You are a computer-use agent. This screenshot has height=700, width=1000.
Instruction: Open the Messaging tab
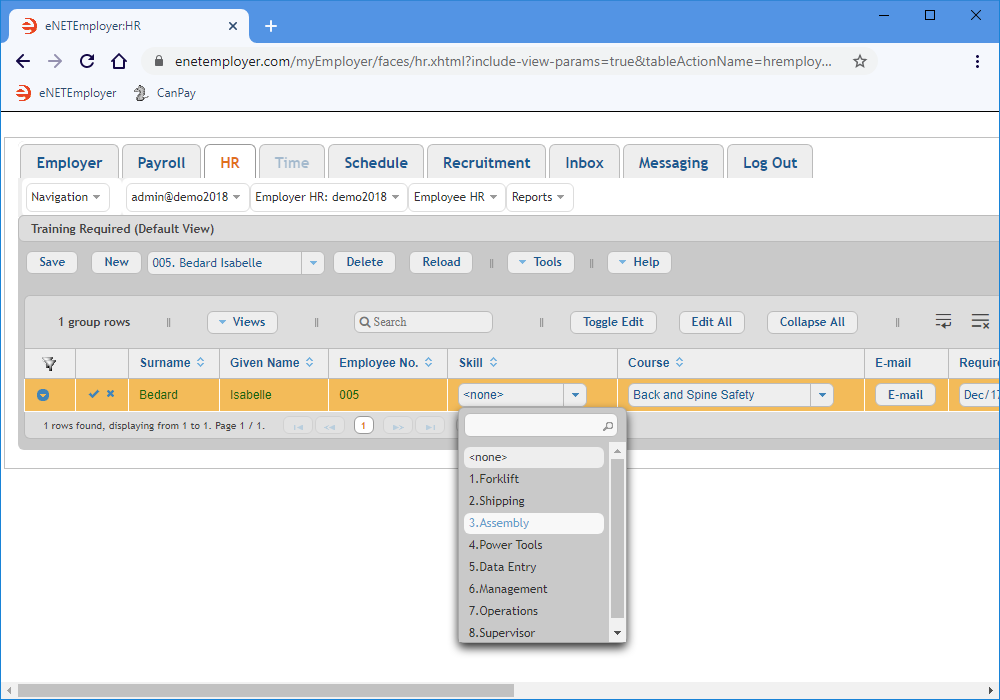(673, 162)
